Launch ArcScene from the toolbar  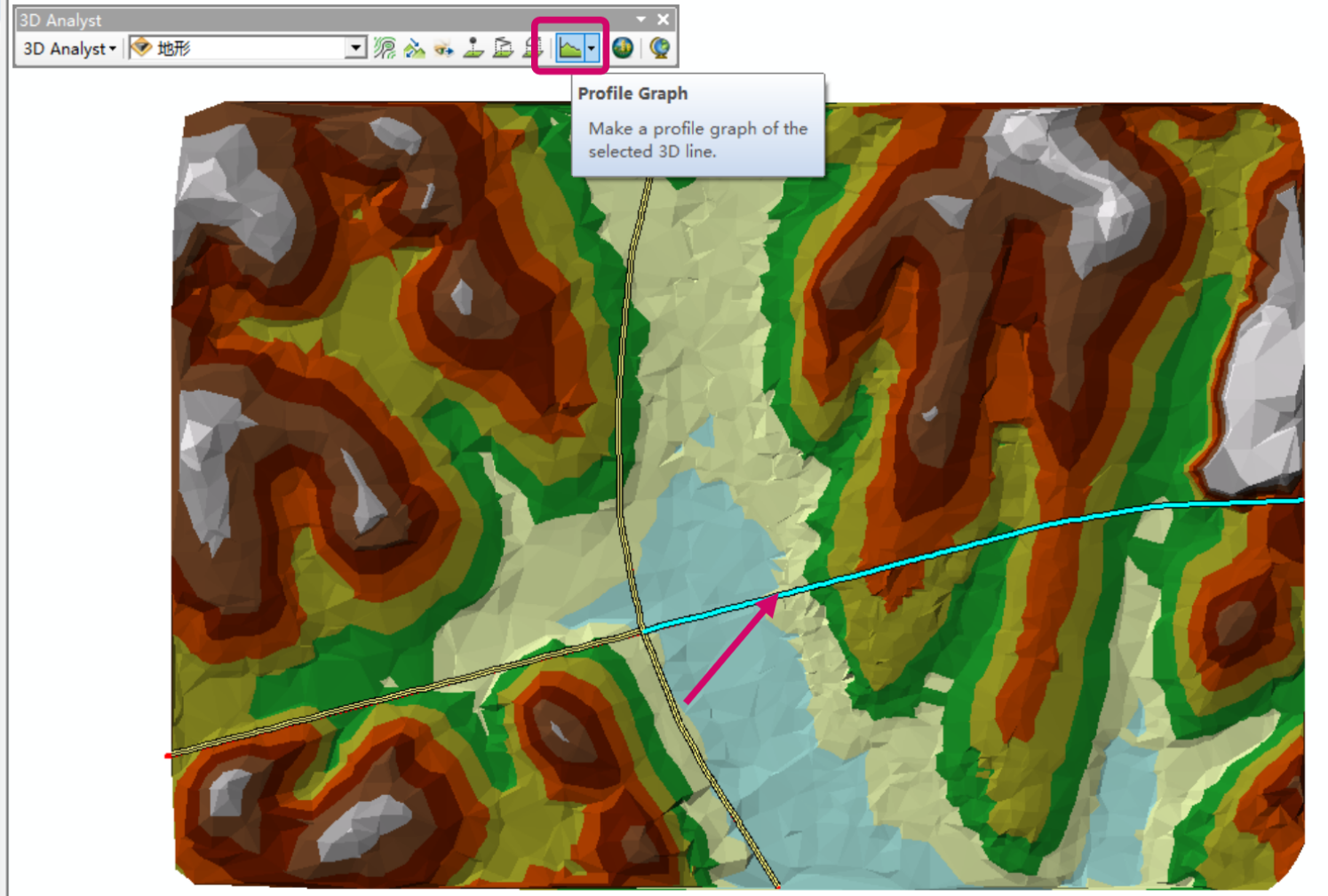(x=623, y=48)
